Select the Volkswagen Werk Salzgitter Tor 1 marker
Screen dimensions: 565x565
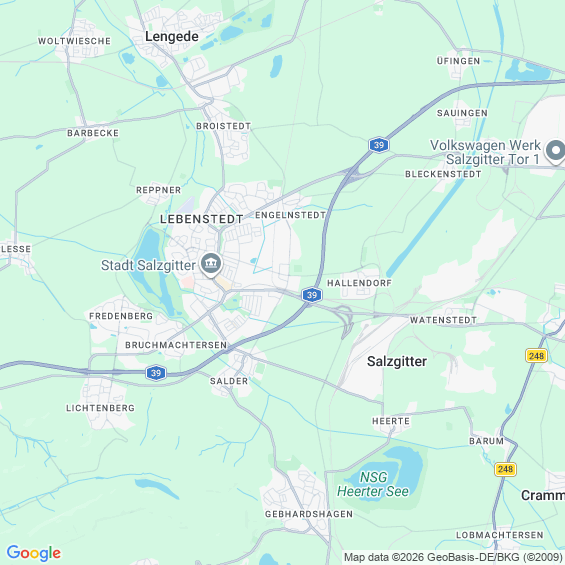(555, 151)
